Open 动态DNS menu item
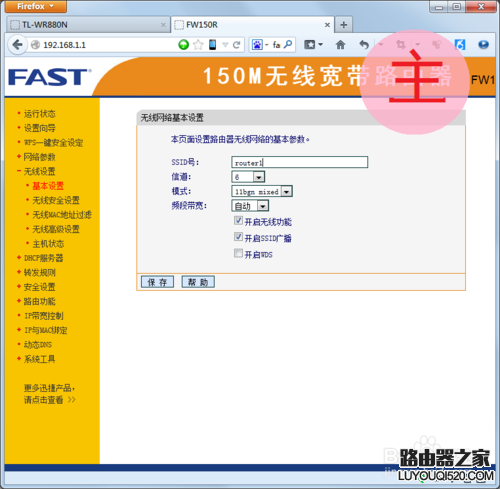This screenshot has height=489, width=500. 38,345
